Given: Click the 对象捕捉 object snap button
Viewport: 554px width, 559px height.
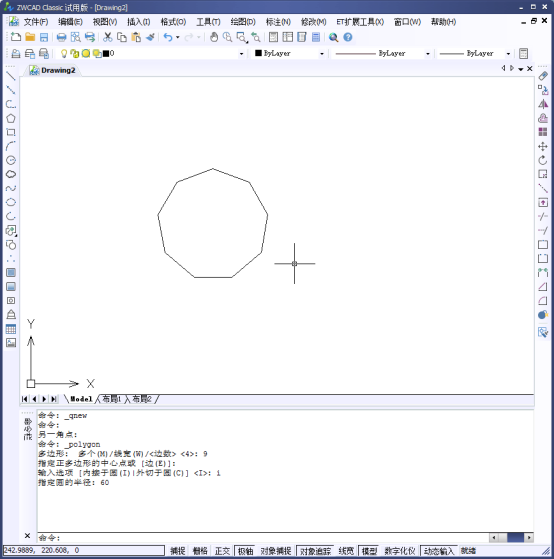Looking at the screenshot, I should pyautogui.click(x=276, y=551).
